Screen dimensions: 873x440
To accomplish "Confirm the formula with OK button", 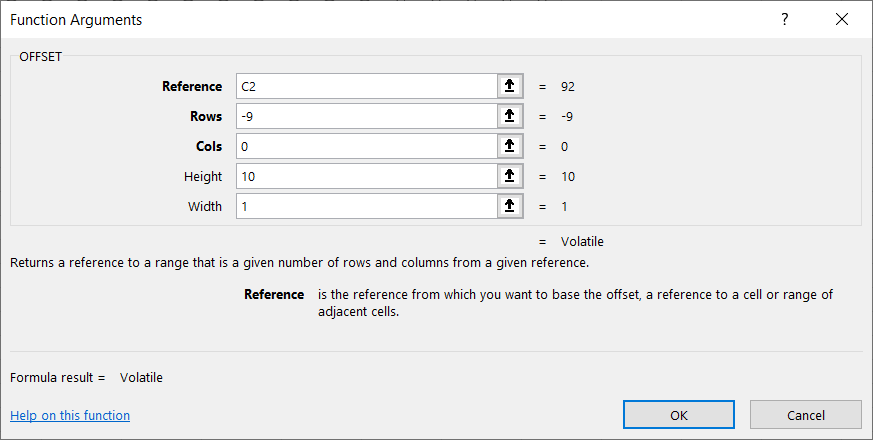I will coord(679,415).
